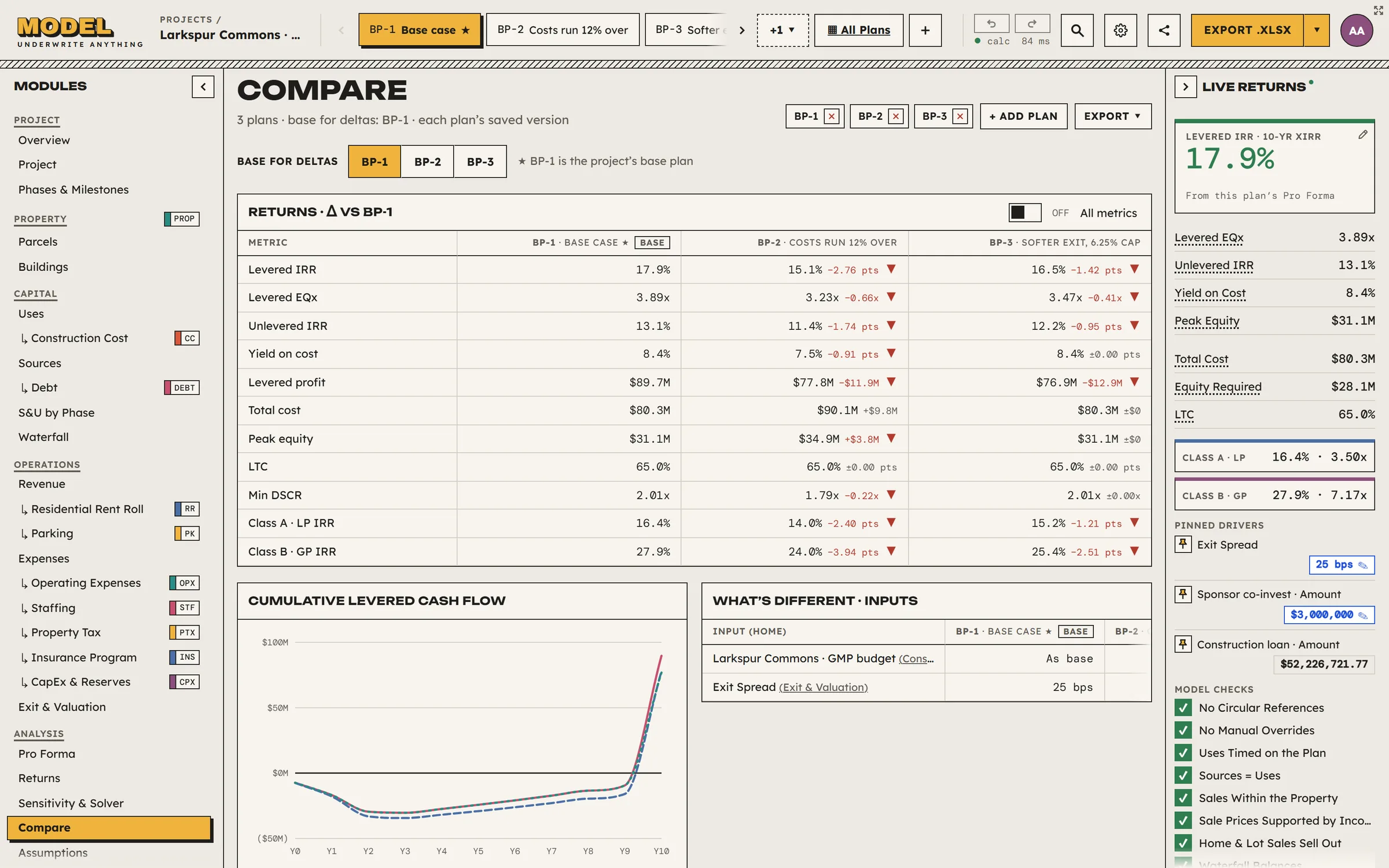
Task: Open the AA user avatar
Action: [x=1357, y=30]
